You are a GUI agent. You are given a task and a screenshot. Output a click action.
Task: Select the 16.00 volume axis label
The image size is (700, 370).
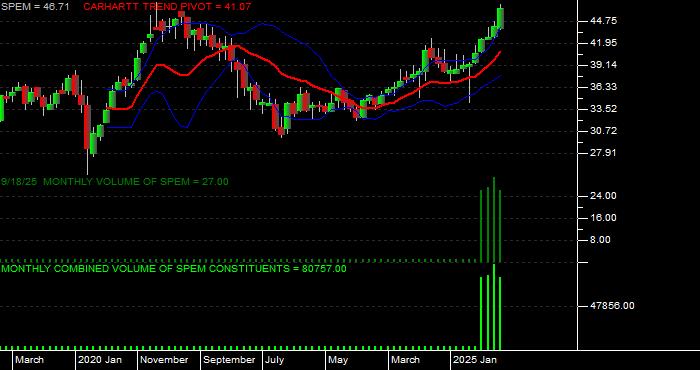click(603, 218)
